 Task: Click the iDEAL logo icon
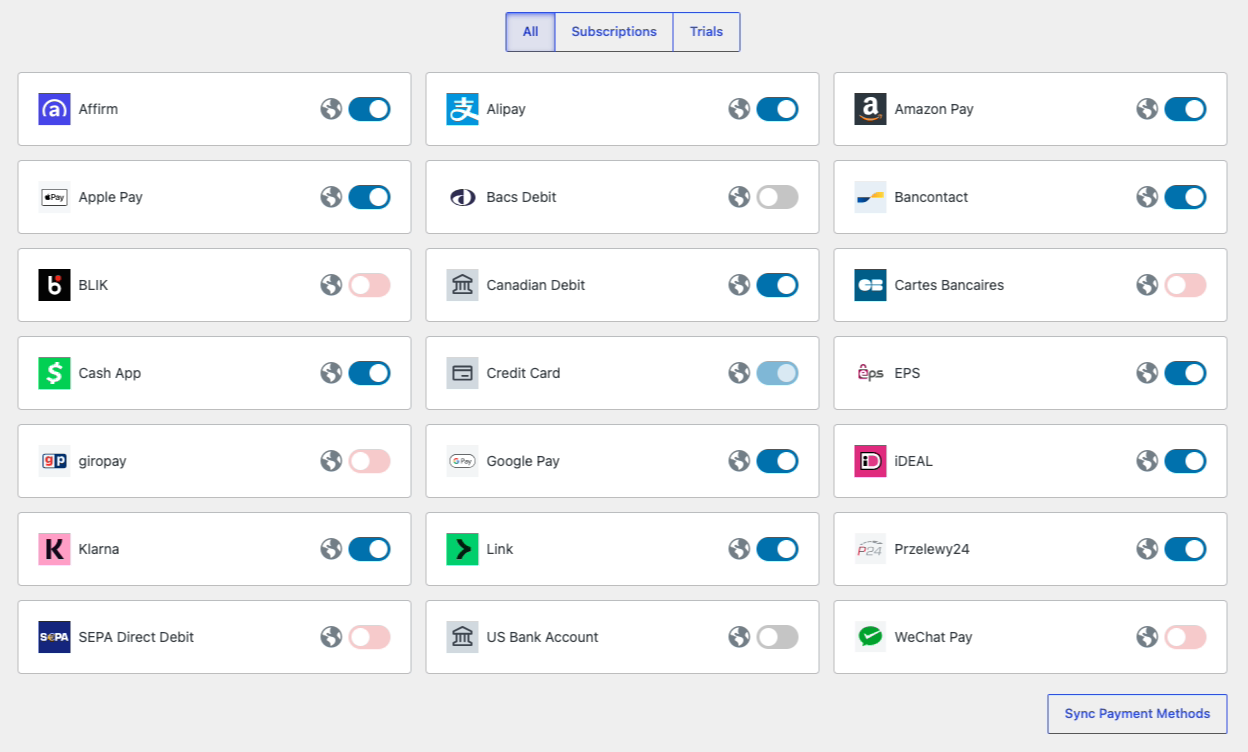[870, 461]
